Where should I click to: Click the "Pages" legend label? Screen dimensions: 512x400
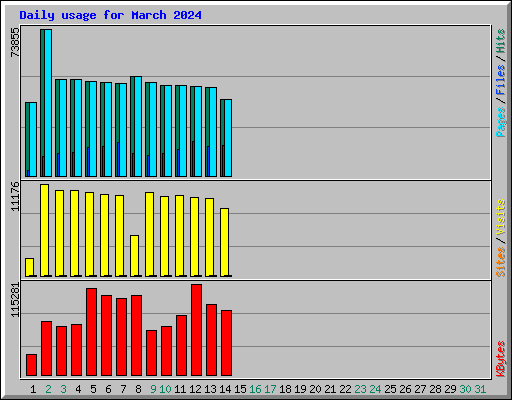point(500,122)
